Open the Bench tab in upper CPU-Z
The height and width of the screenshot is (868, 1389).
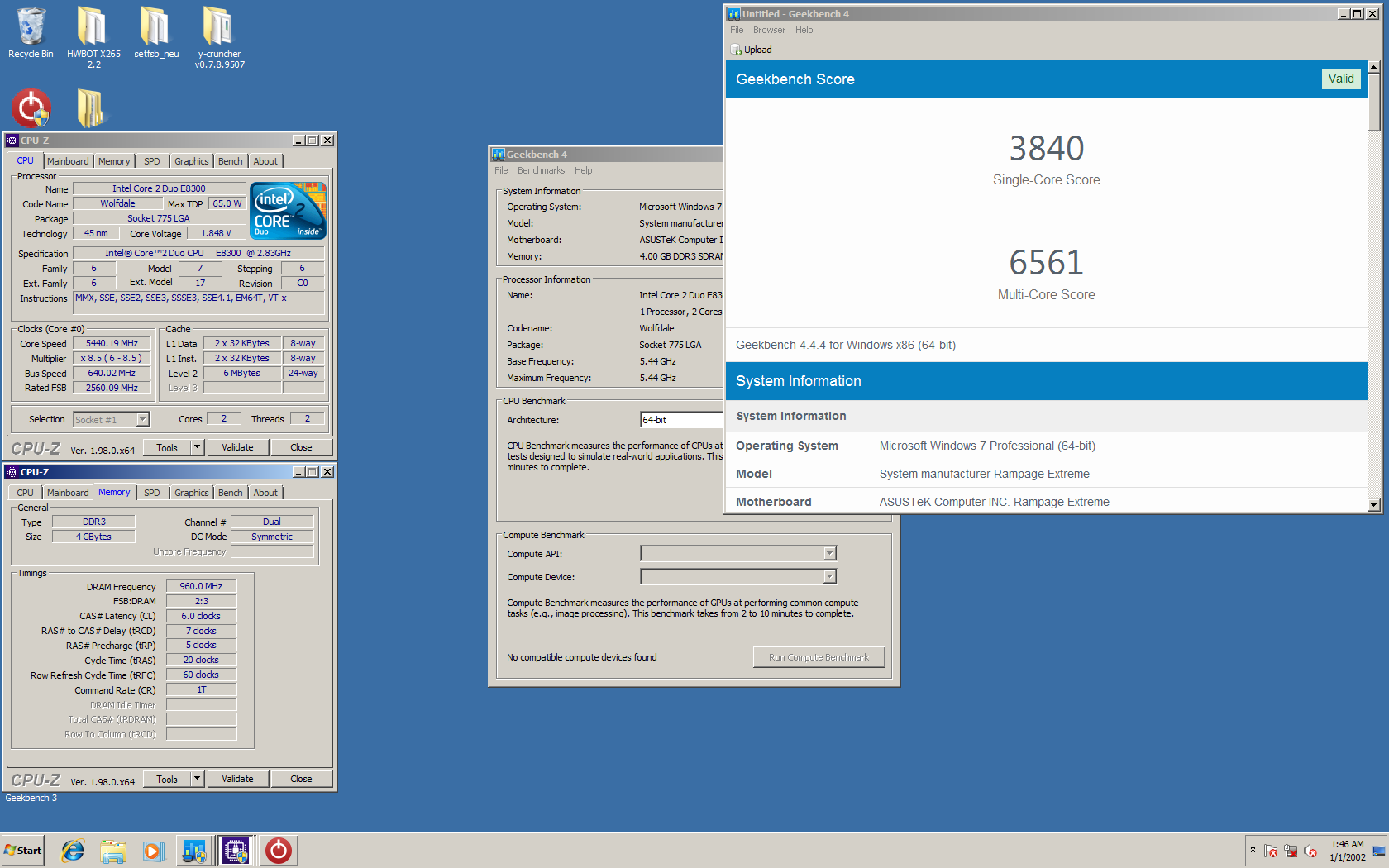pos(231,161)
